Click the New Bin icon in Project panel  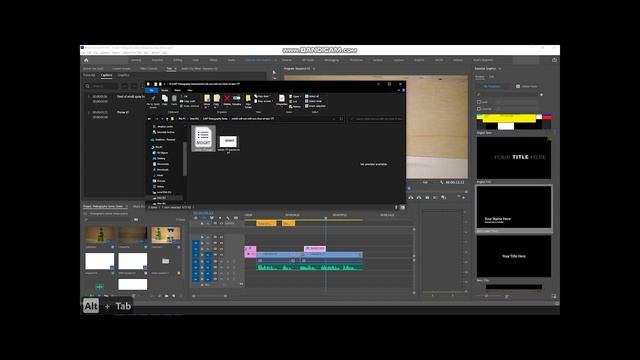(x=166, y=296)
